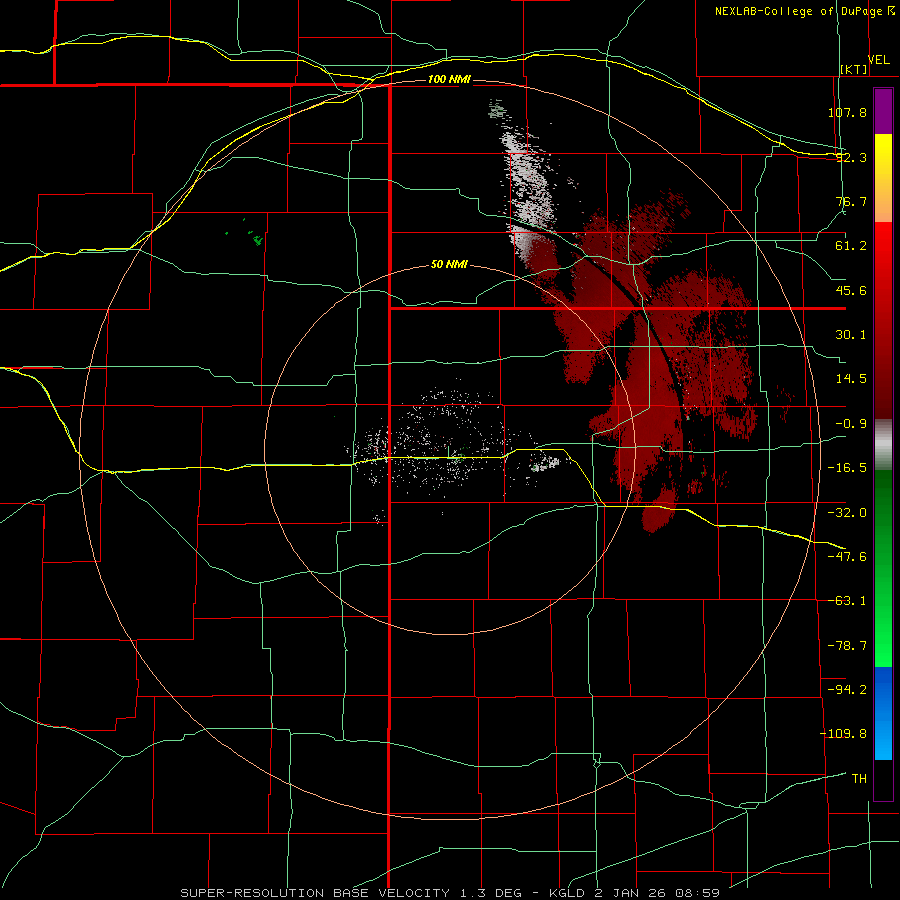The width and height of the screenshot is (900, 900).
Task: Pick the blue segment of the color bar
Action: point(883,713)
